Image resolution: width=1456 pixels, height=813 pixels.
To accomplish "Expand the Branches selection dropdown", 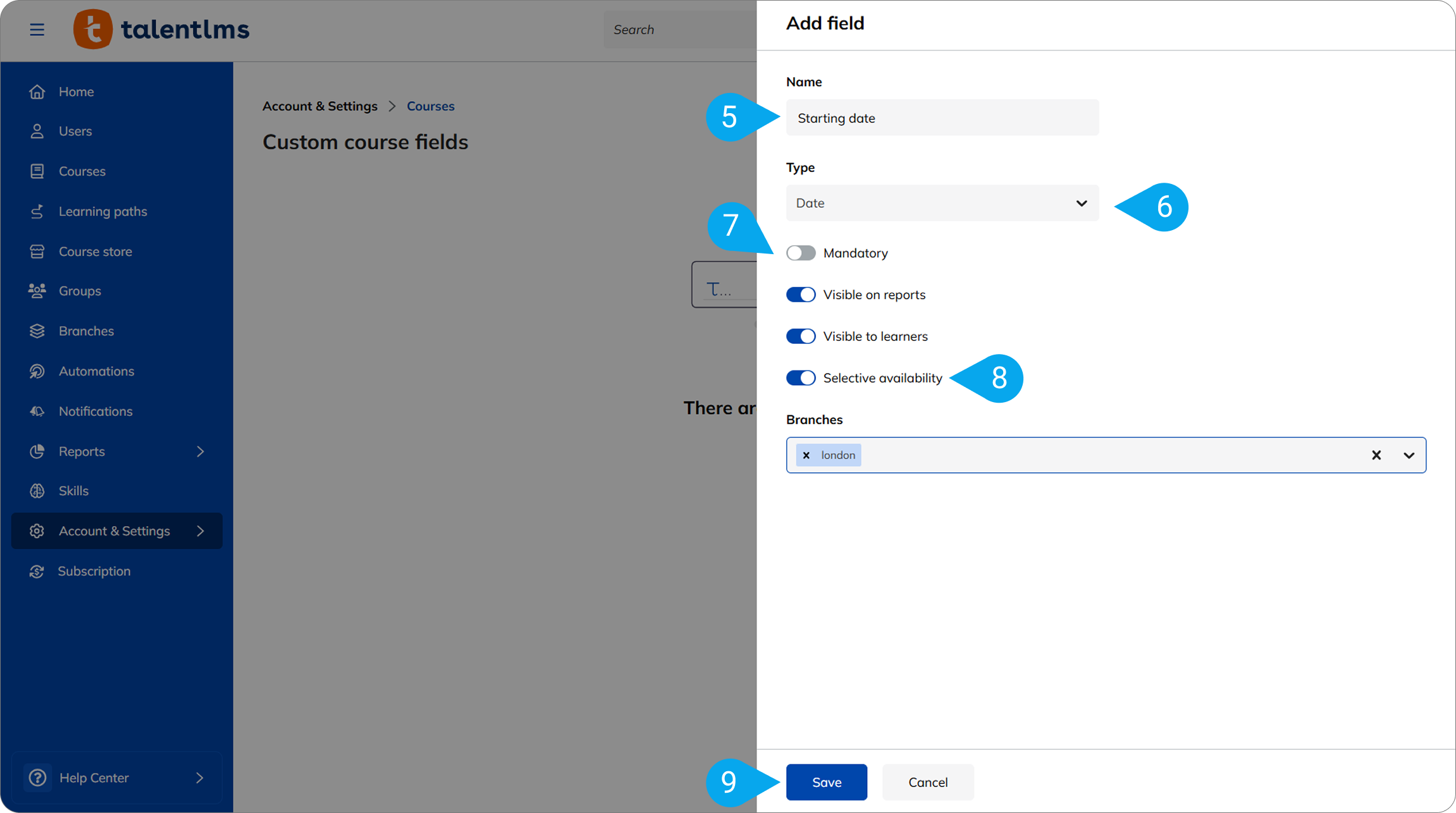I will (1409, 455).
